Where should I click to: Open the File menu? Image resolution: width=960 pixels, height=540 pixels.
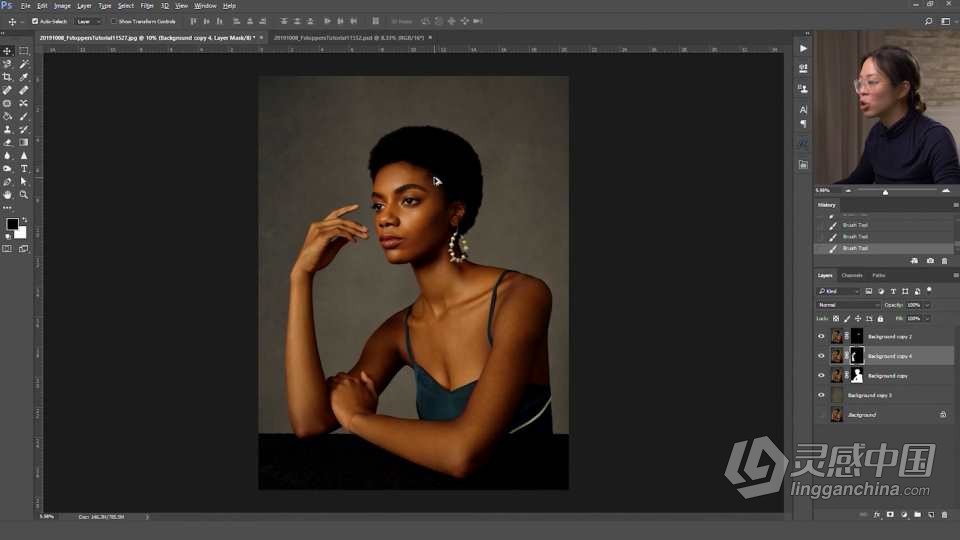pyautogui.click(x=26, y=6)
